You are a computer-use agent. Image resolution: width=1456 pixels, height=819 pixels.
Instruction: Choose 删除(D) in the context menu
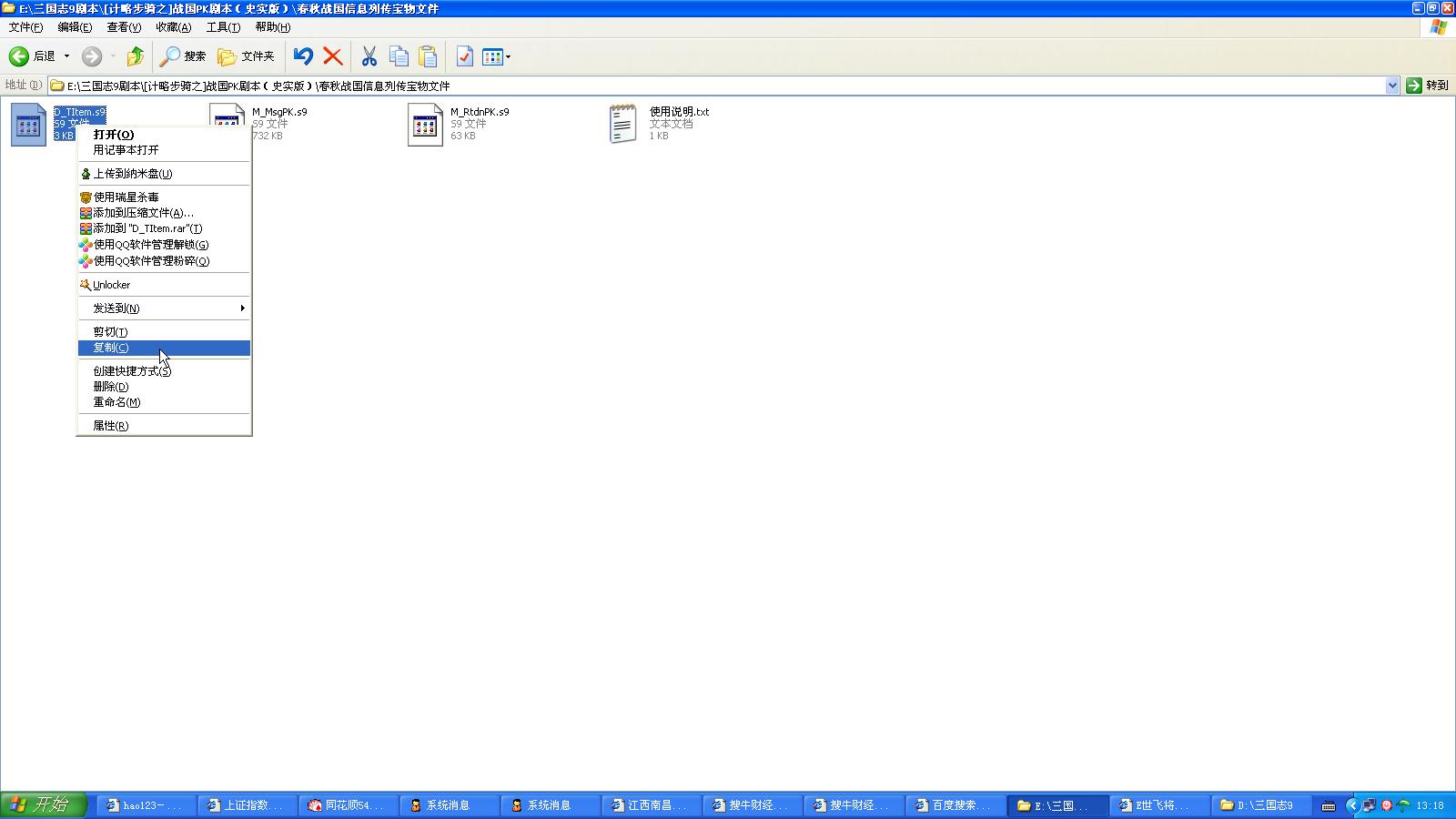[x=164, y=387]
